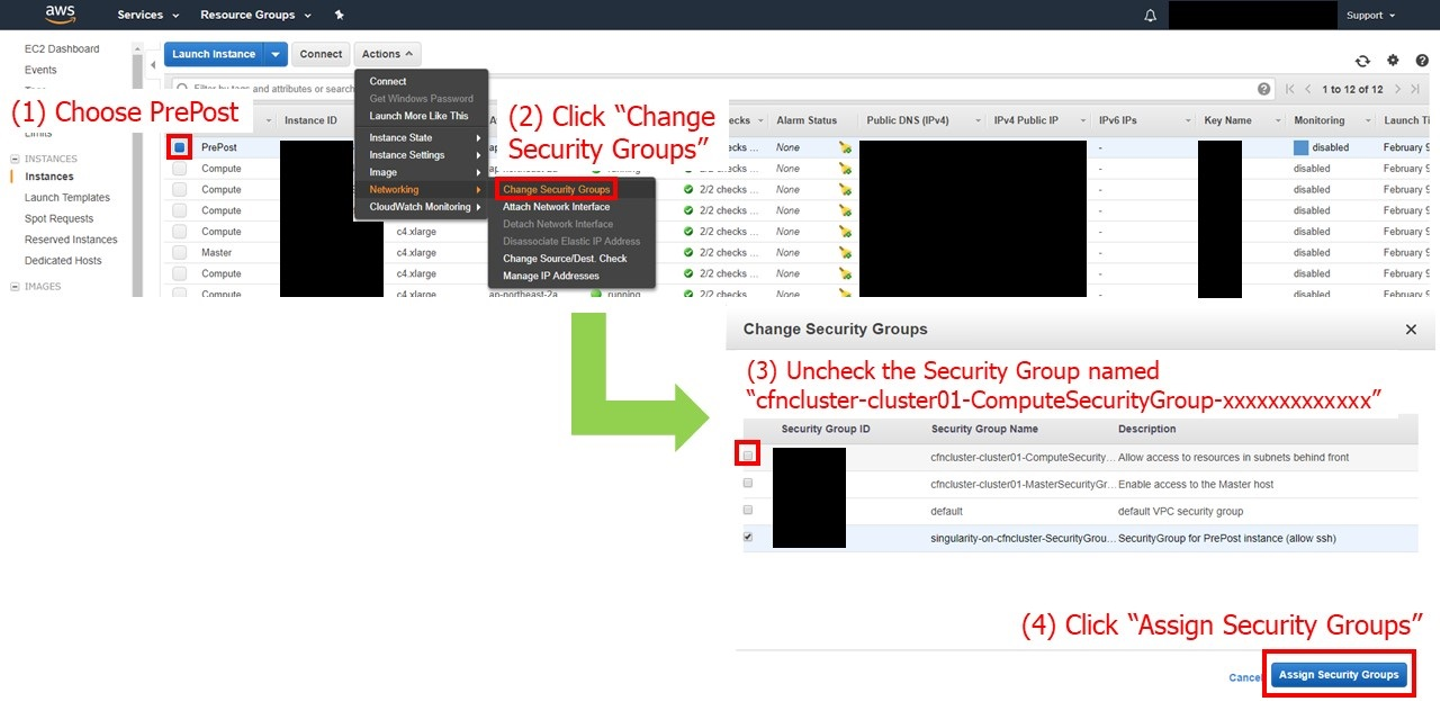This screenshot has width=1440, height=701.
Task: Click the alarm icon in the PrePost row
Action: pos(845,147)
